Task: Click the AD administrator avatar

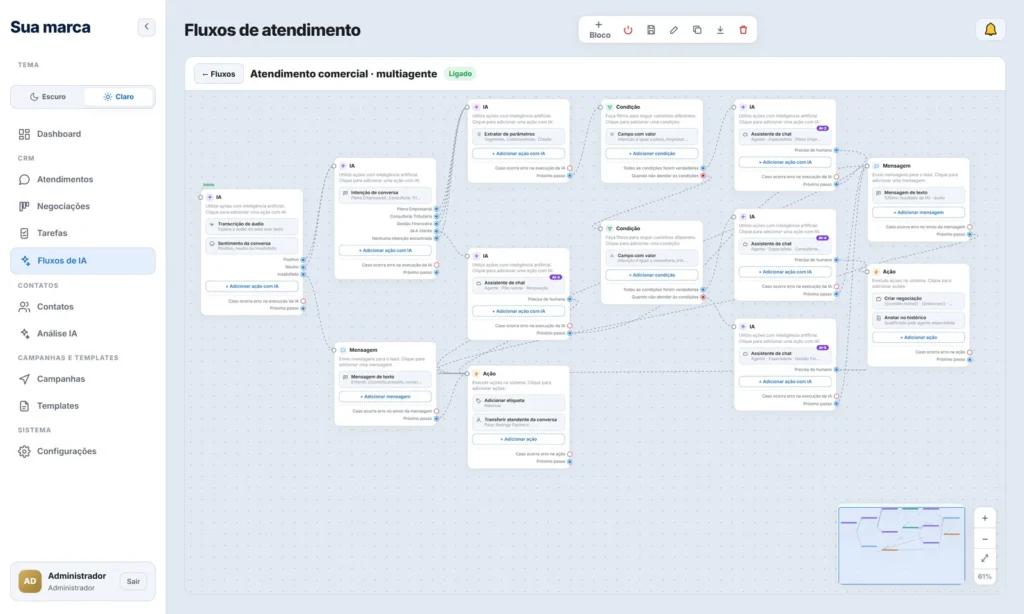Action: tap(29, 581)
